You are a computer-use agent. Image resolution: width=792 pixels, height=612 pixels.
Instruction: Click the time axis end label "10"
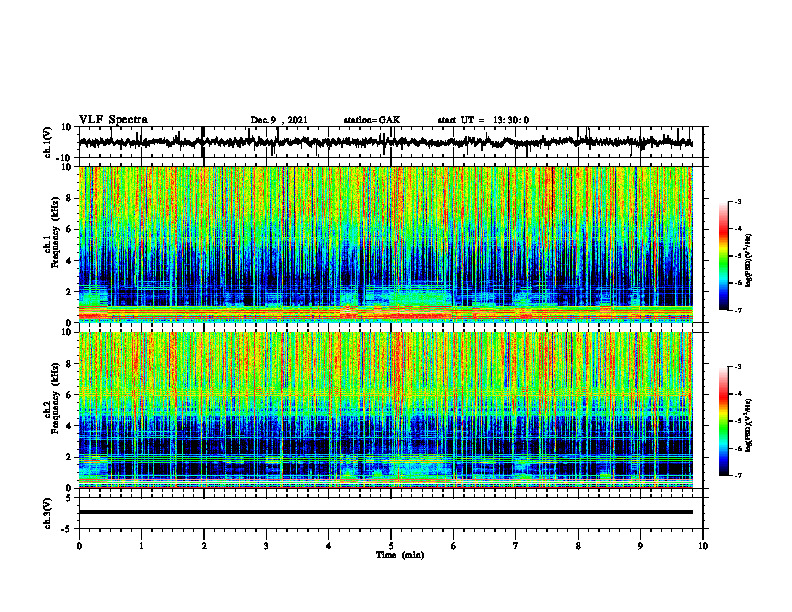703,546
